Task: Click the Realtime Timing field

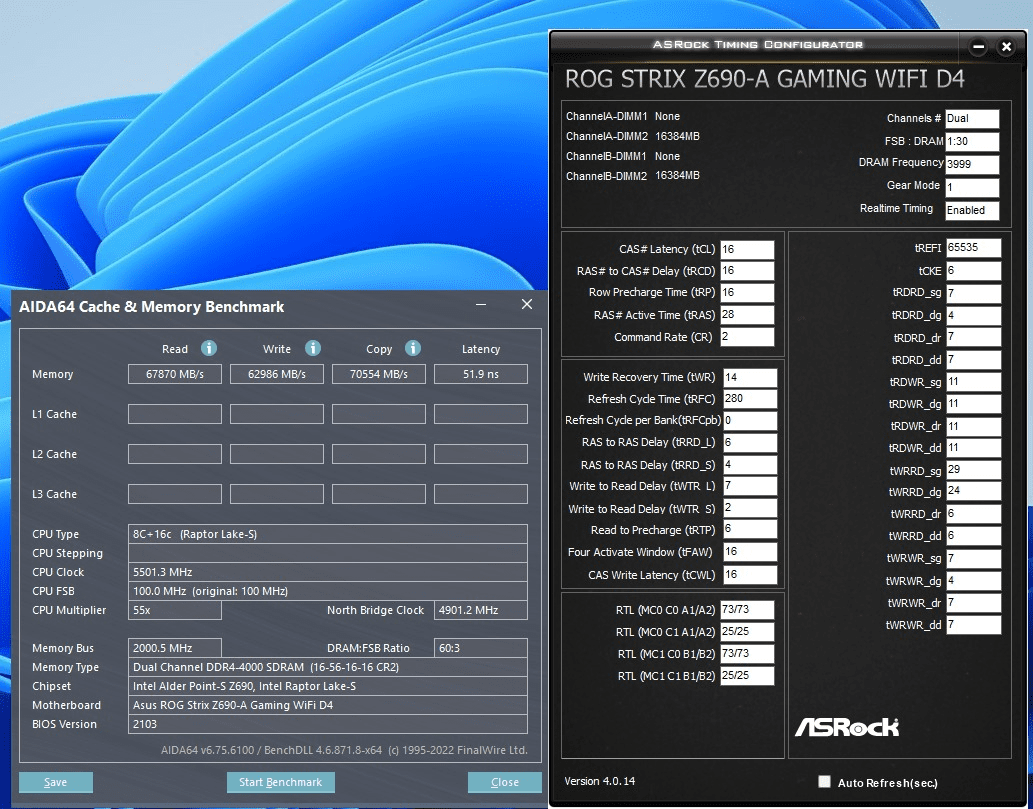Action: pyautogui.click(x=972, y=210)
